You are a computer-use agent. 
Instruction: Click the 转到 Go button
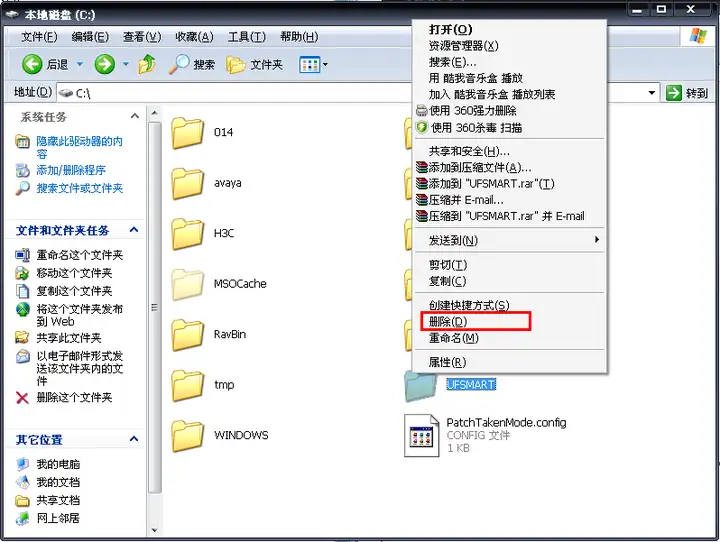(x=687, y=93)
